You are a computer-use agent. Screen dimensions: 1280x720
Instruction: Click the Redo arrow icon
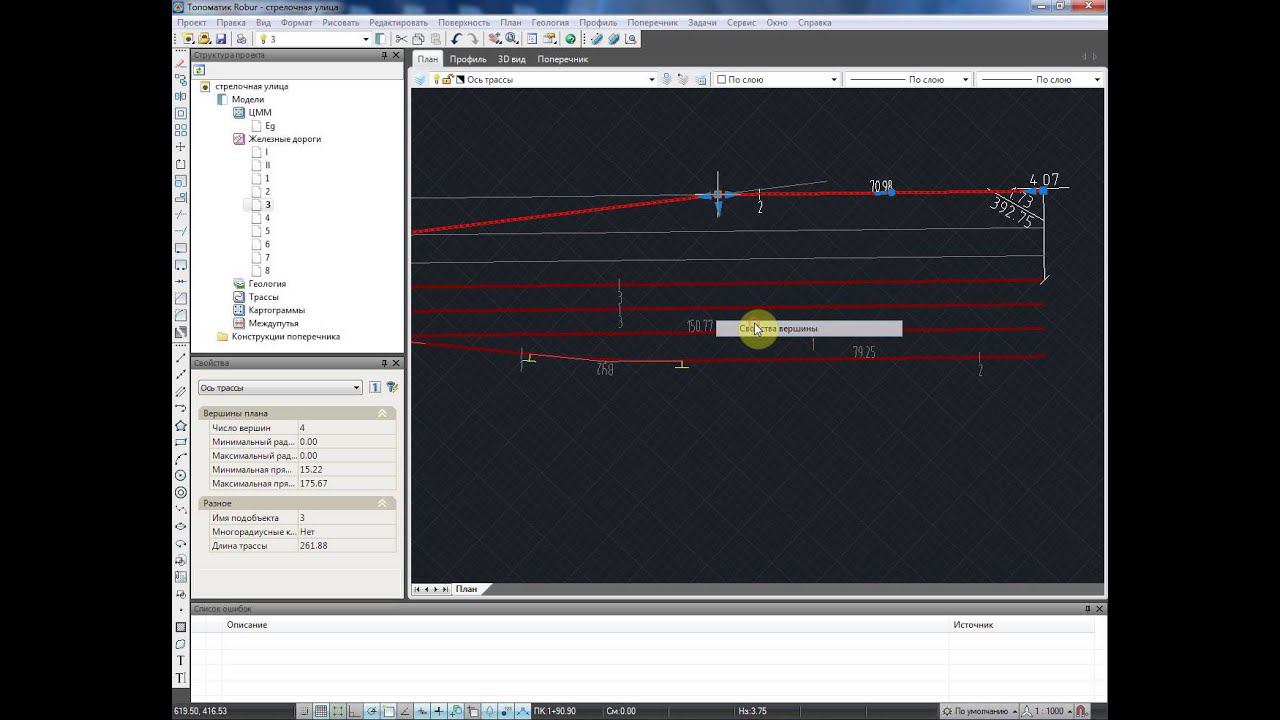point(472,39)
